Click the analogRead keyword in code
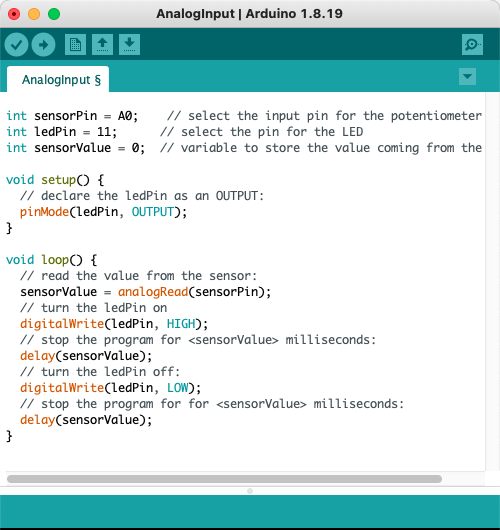Screen dimensions: 500x530 [153, 292]
